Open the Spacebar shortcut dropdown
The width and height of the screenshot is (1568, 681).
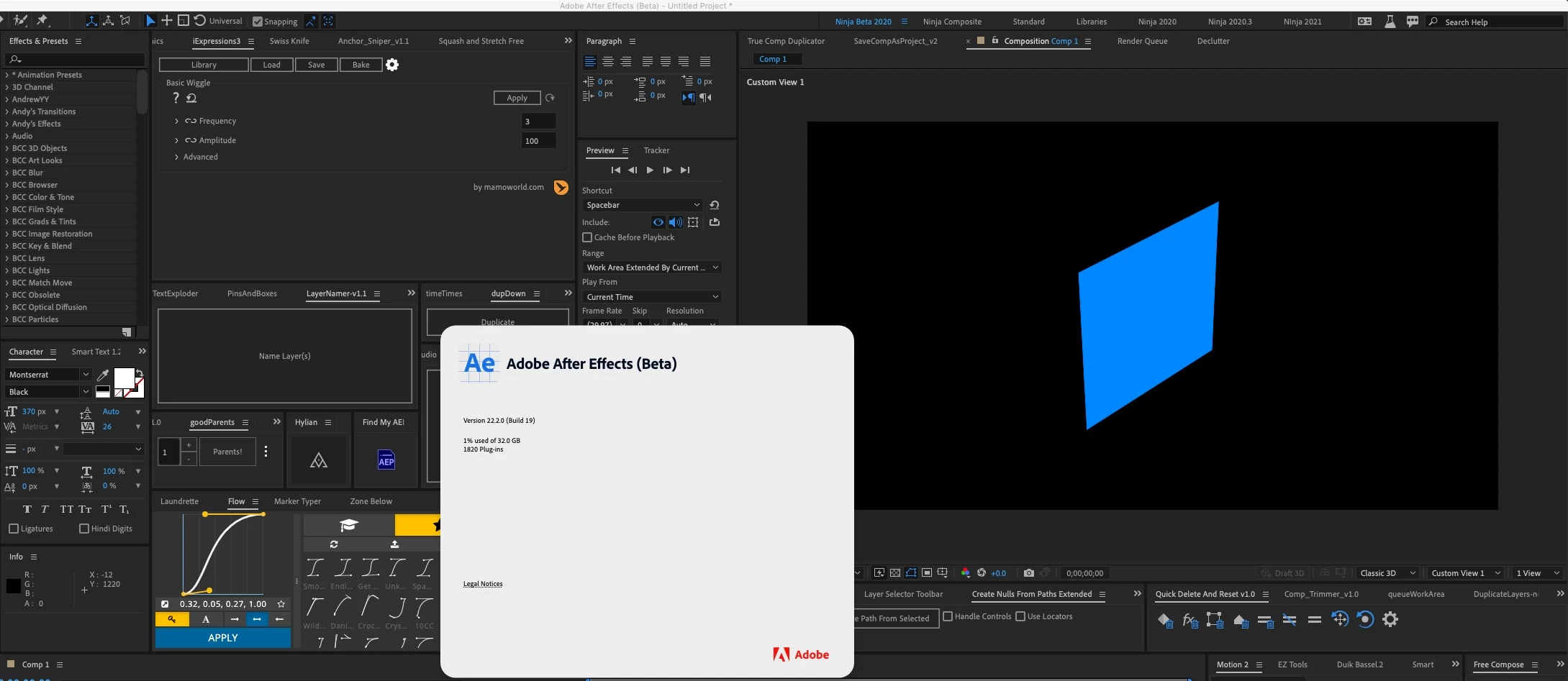click(642, 205)
